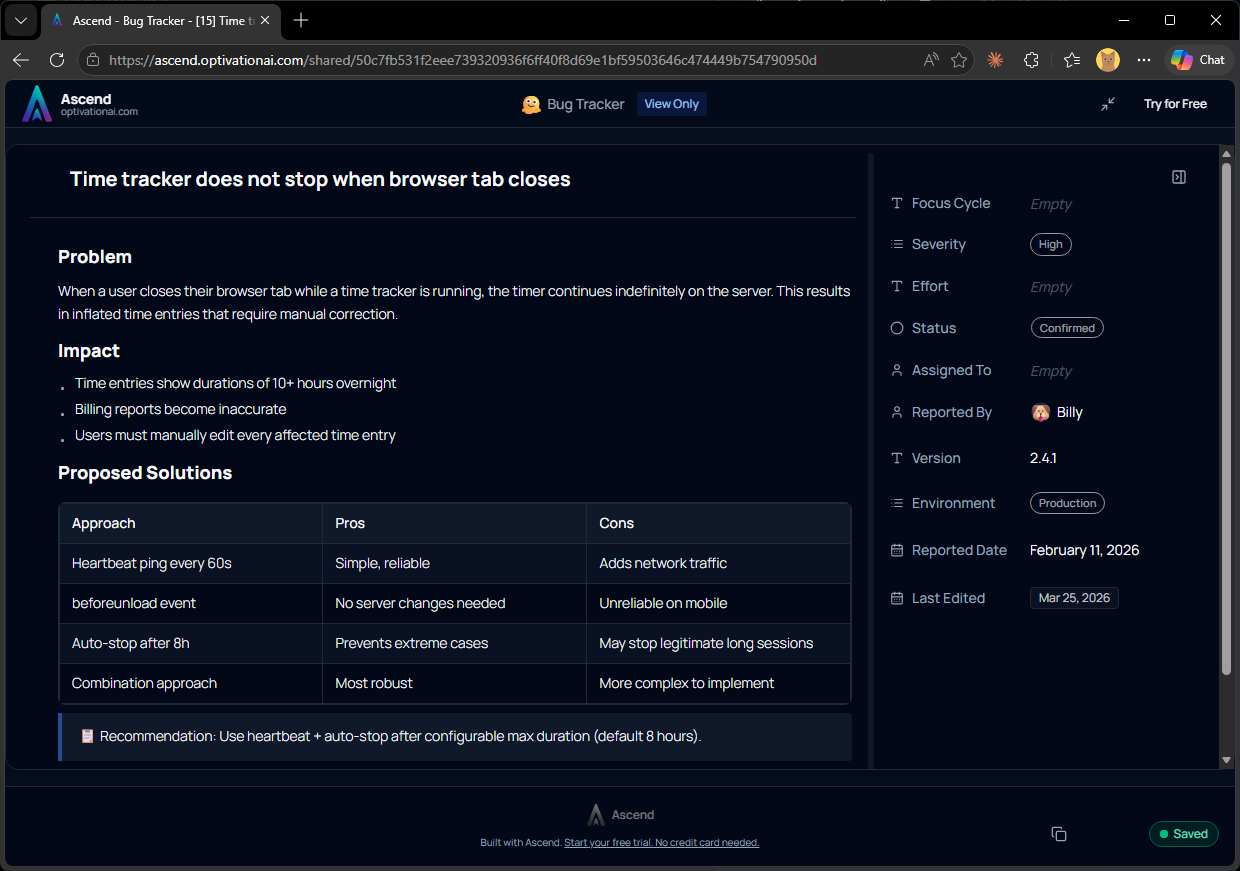
Task: Open browser Extensions puzzle icon
Action: (1032, 60)
